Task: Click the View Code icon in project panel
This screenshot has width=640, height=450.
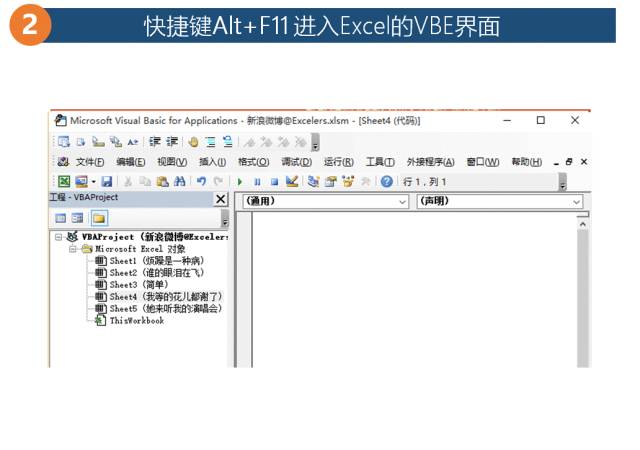Action: click(x=60, y=218)
